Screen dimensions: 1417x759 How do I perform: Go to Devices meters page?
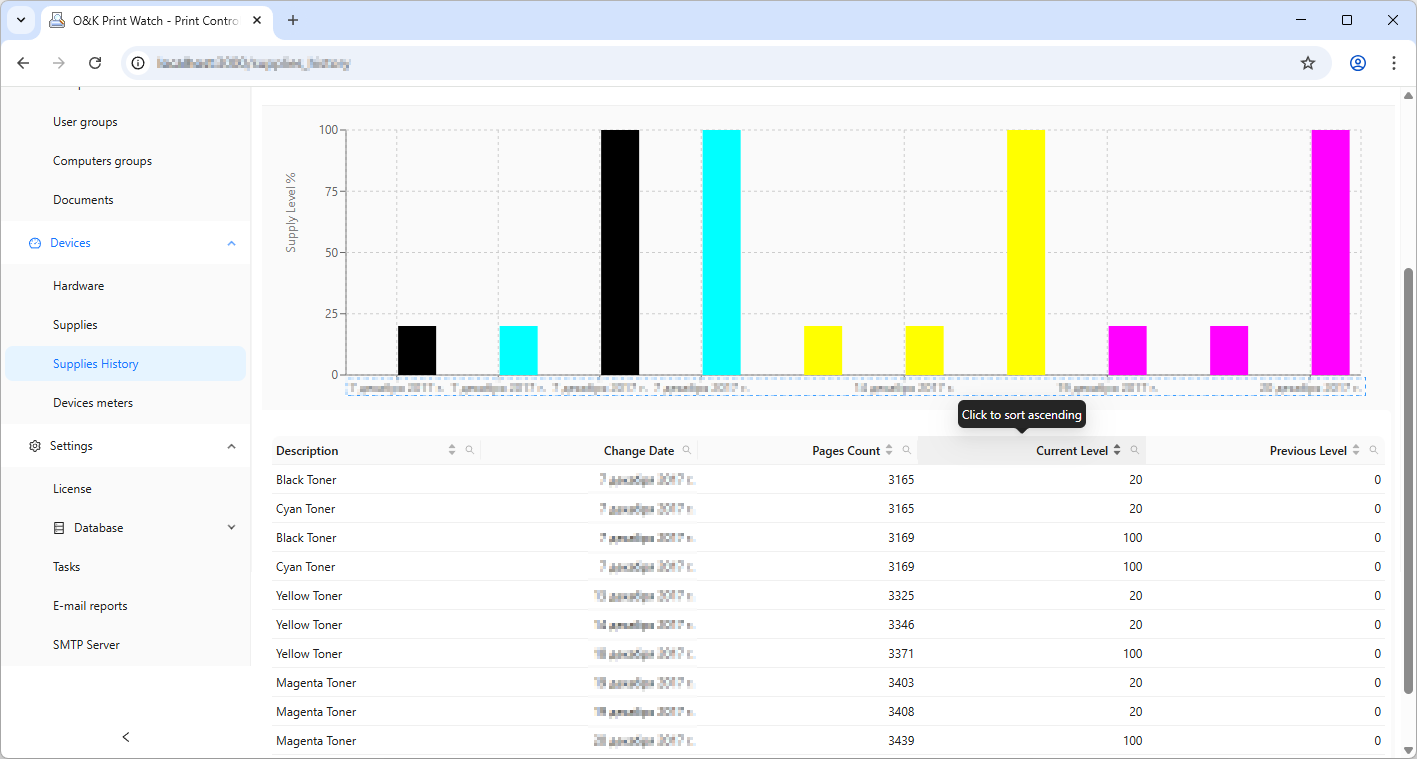pyautogui.click(x=93, y=403)
